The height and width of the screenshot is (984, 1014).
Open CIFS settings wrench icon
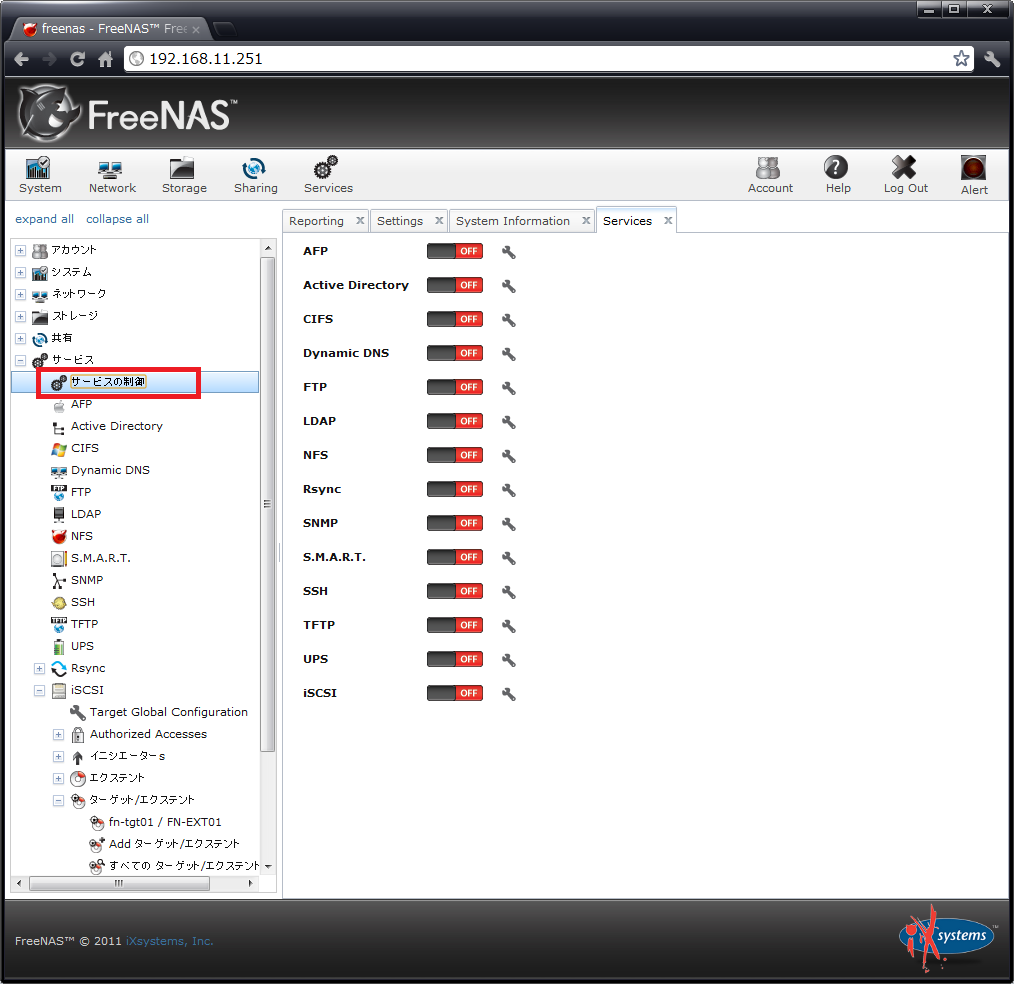click(509, 320)
